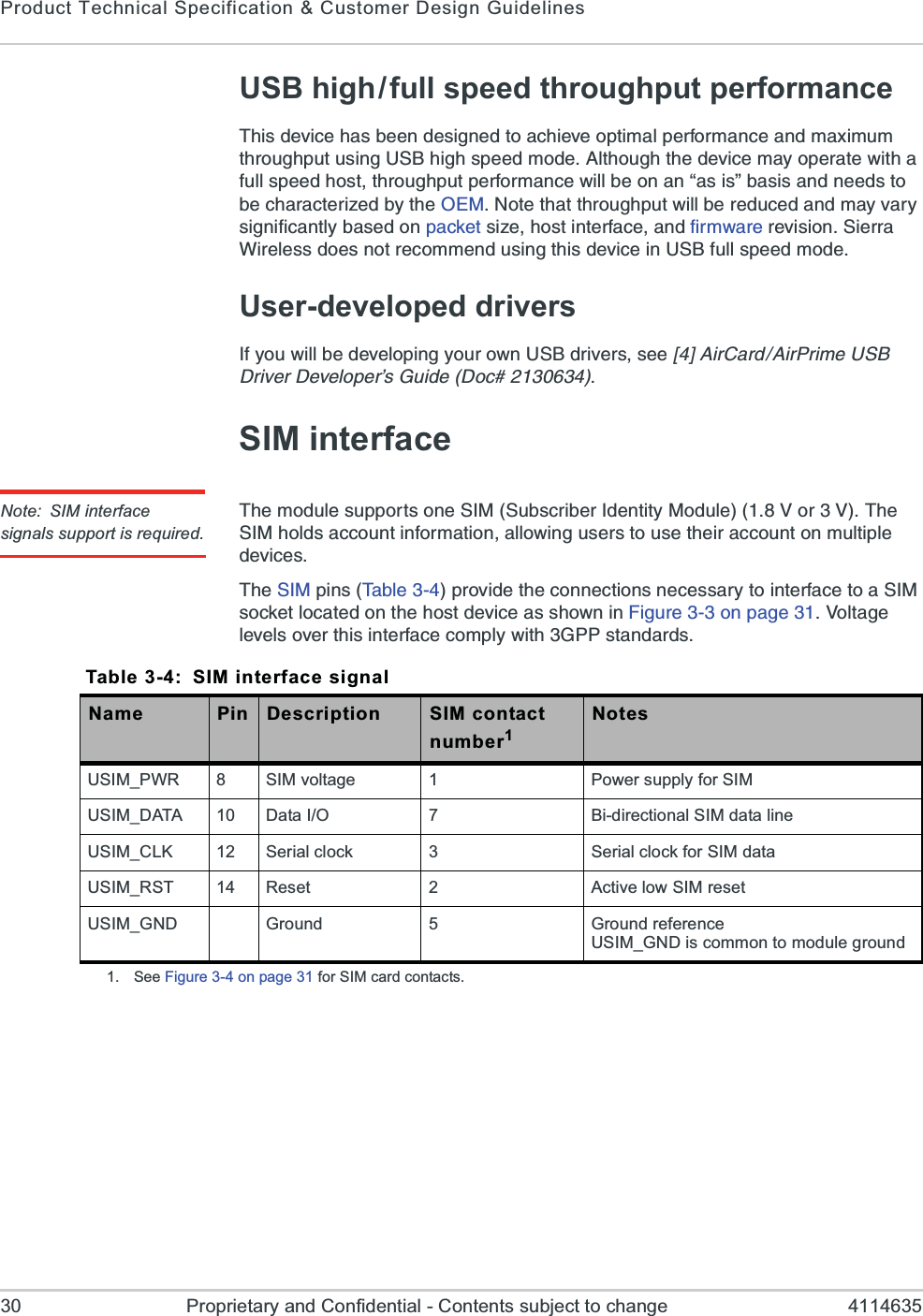
Task: Click 'Active low SIM reset' note
Action: (668, 887)
